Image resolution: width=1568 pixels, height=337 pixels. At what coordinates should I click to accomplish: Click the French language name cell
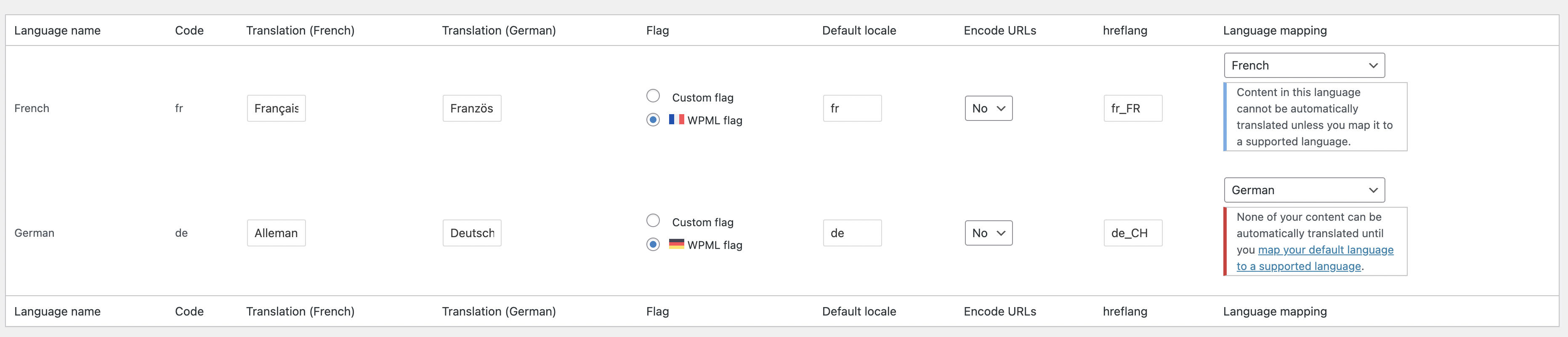[x=32, y=109]
